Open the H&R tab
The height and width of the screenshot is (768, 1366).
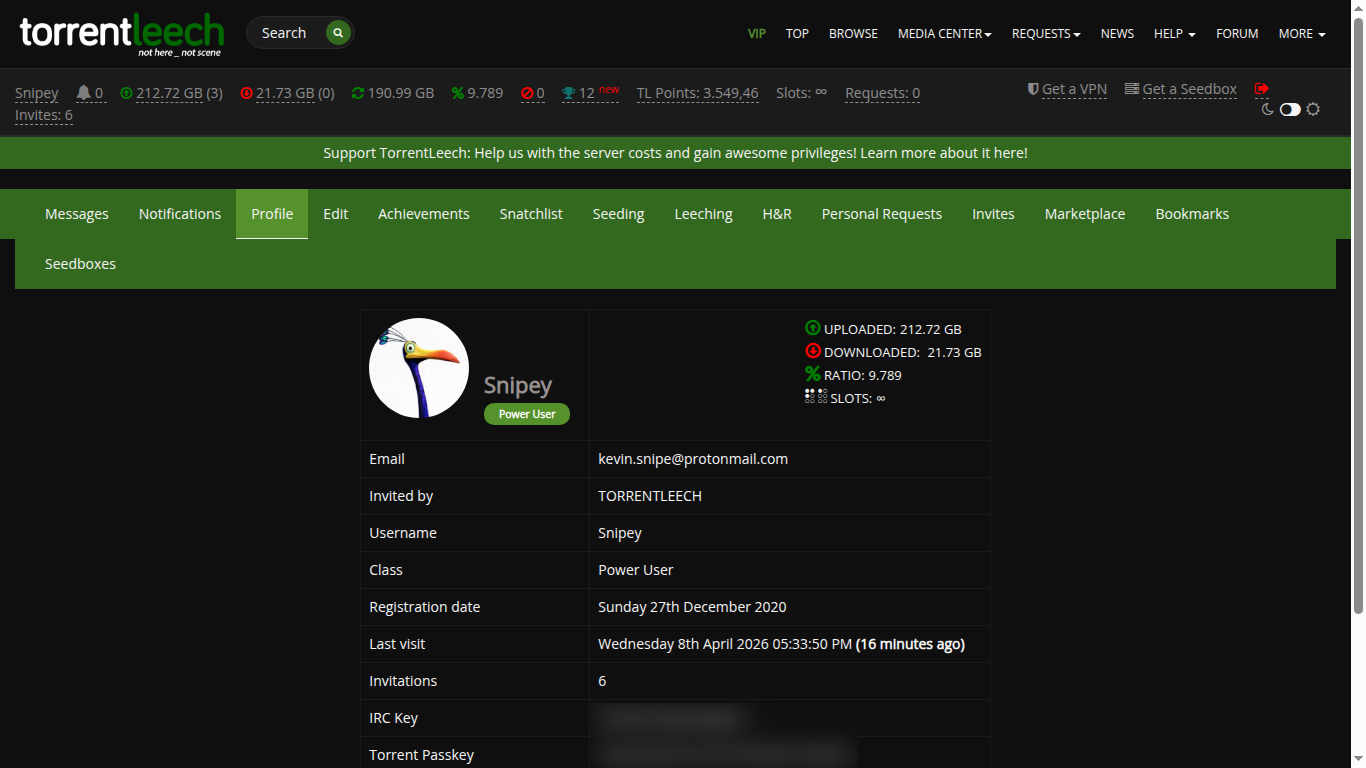(x=777, y=214)
